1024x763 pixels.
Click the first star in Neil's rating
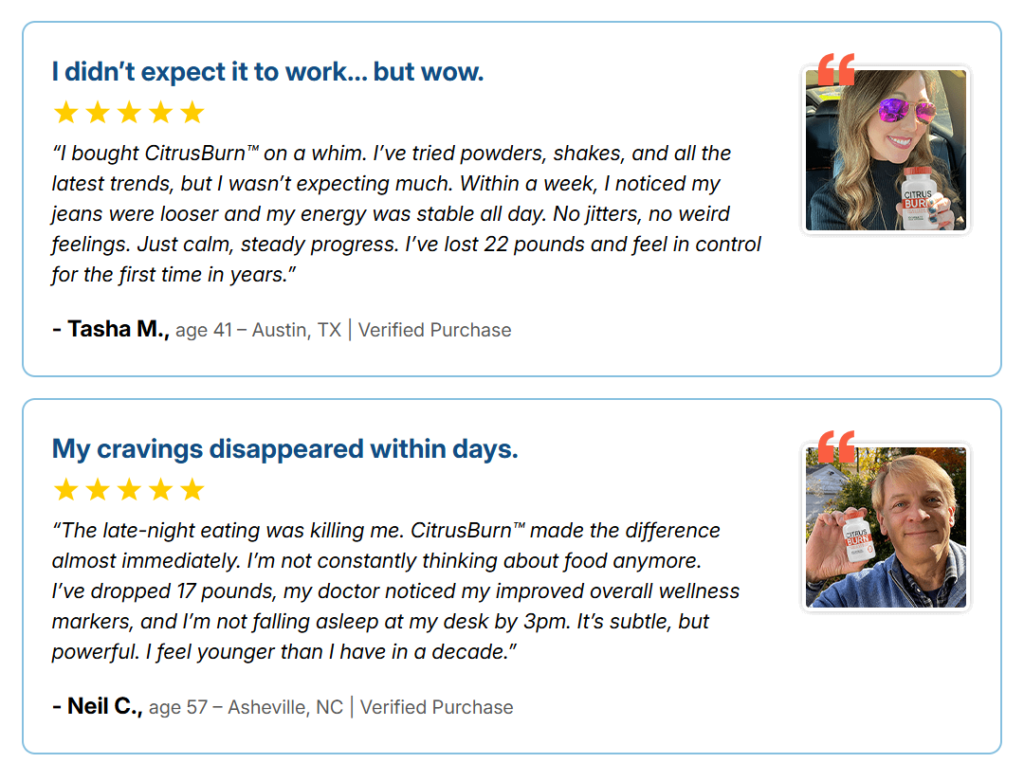point(66,489)
